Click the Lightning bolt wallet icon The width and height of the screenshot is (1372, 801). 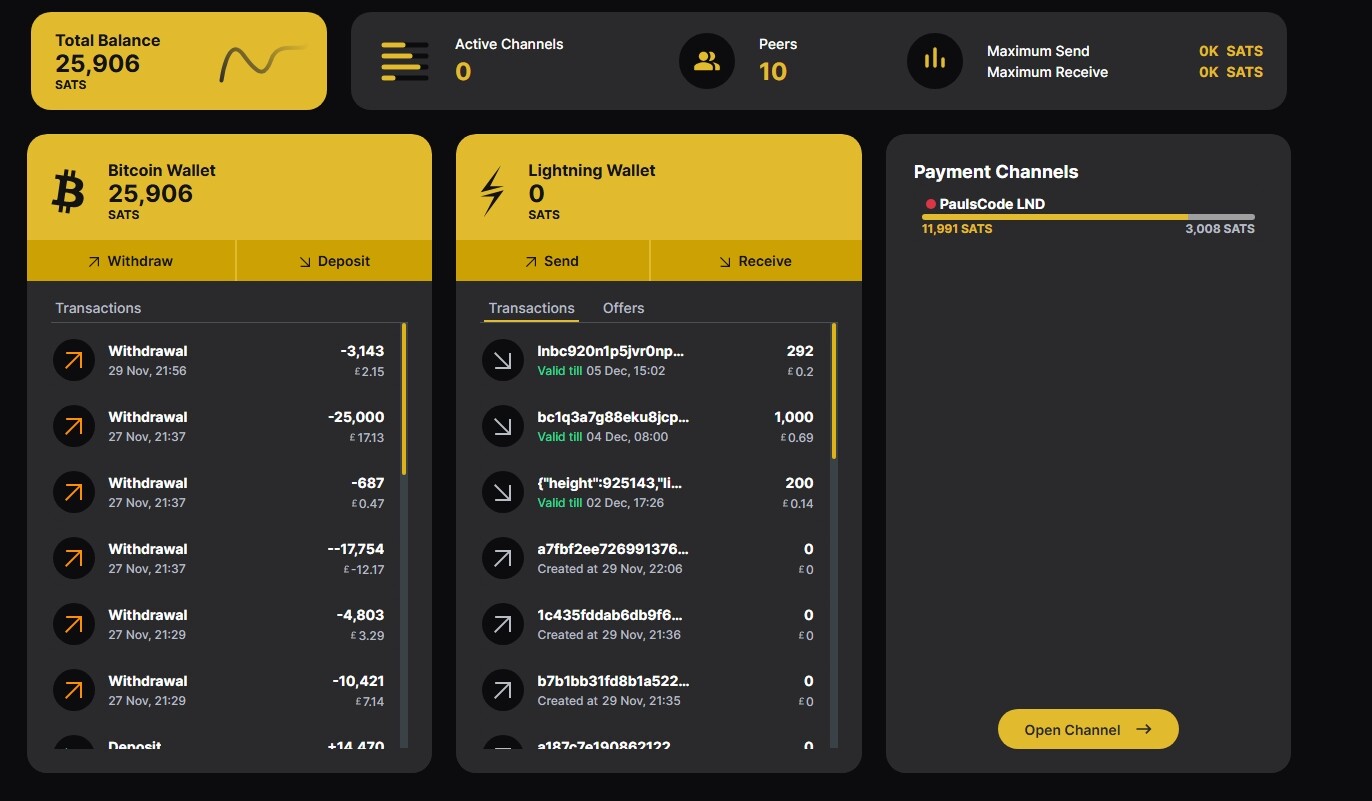pos(492,191)
